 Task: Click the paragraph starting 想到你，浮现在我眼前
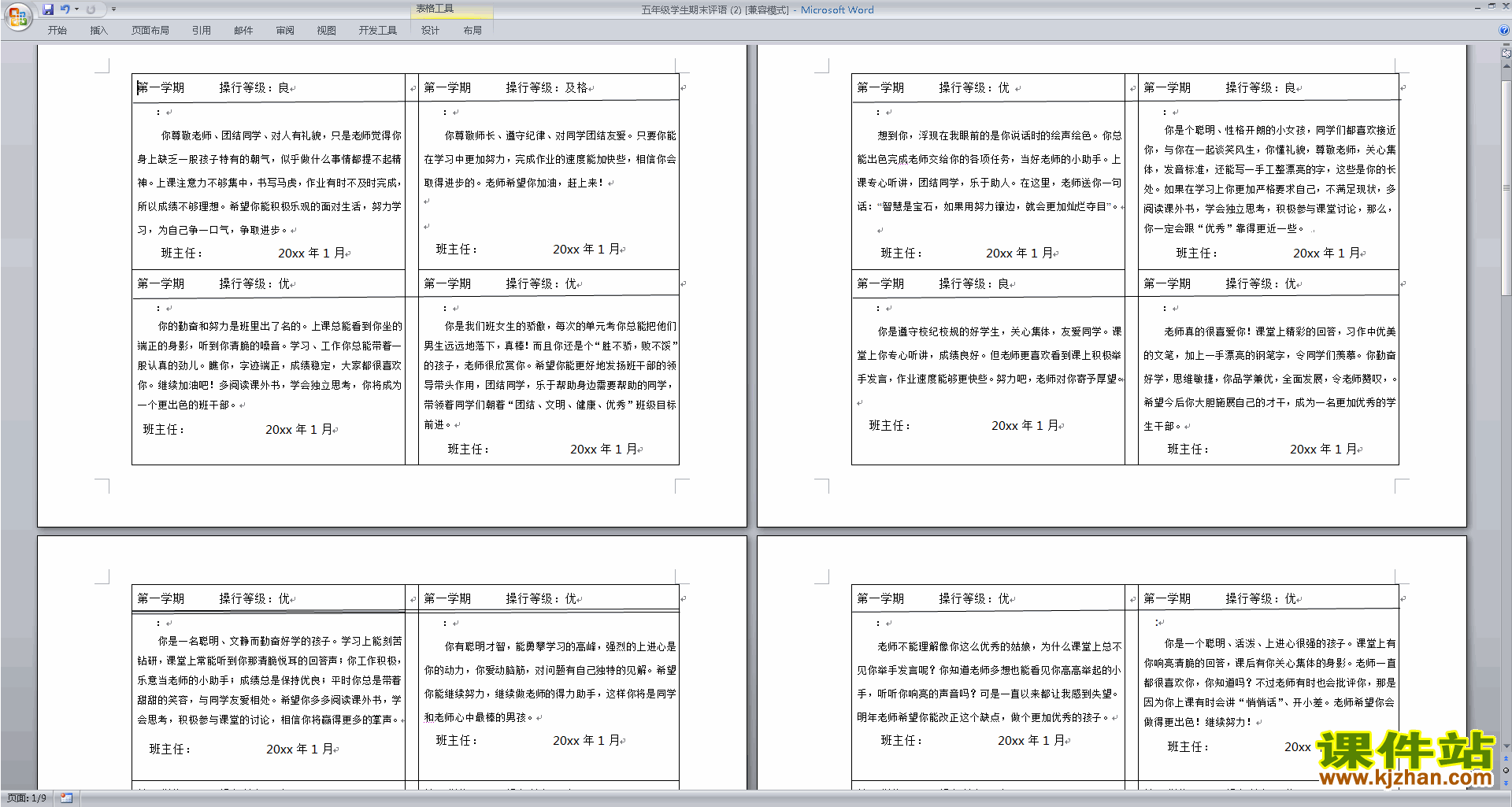click(990, 171)
